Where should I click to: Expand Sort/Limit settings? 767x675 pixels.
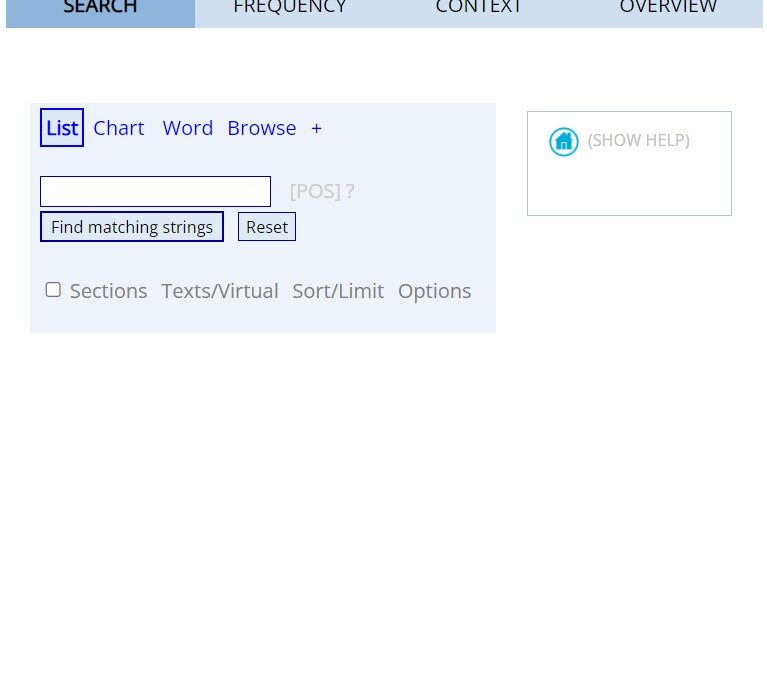(338, 291)
